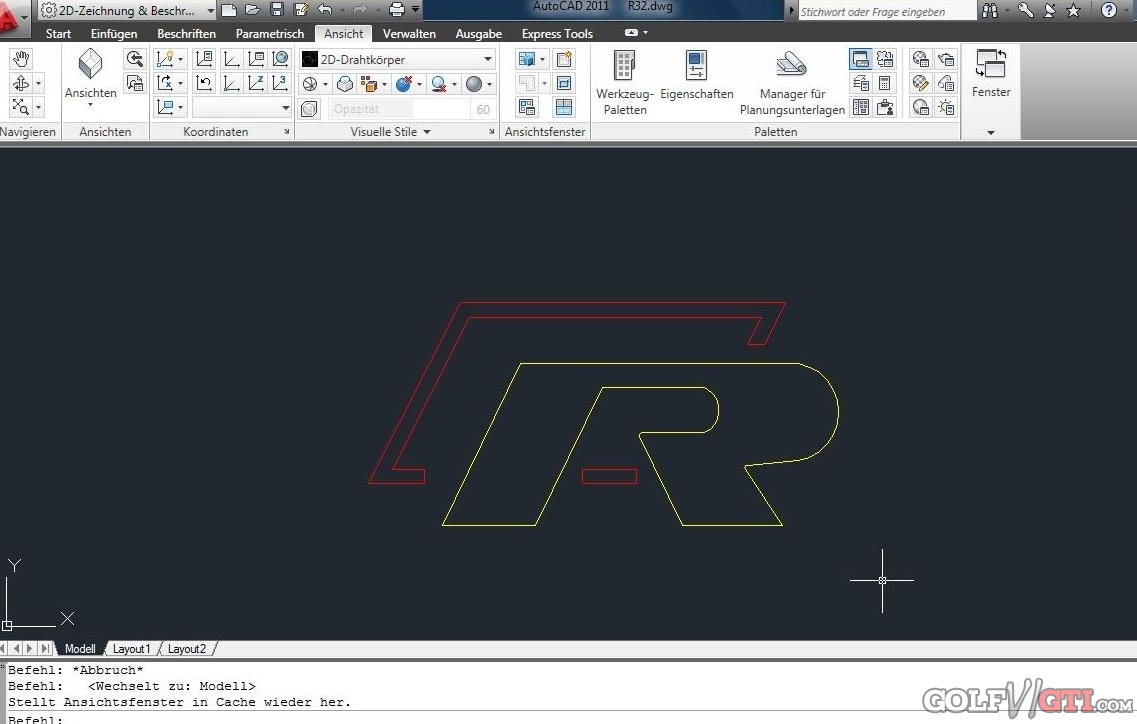Select the Pan hand tool
This screenshot has height=724, width=1137.
tap(21, 59)
